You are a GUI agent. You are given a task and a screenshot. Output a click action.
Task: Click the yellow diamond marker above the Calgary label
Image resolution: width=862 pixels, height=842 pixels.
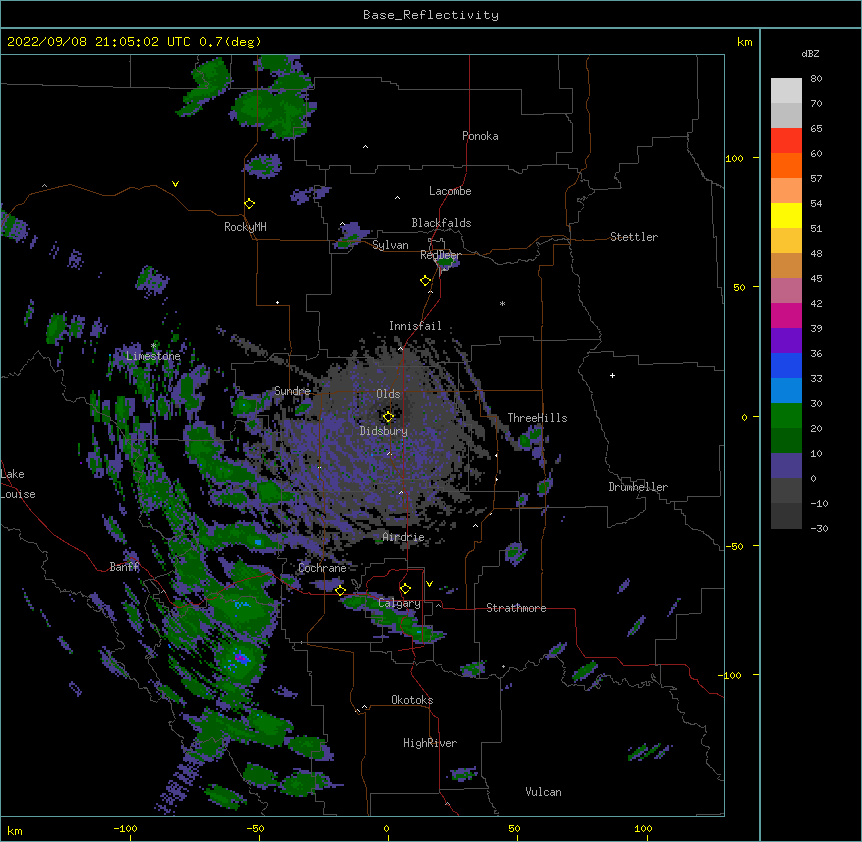[x=405, y=589]
